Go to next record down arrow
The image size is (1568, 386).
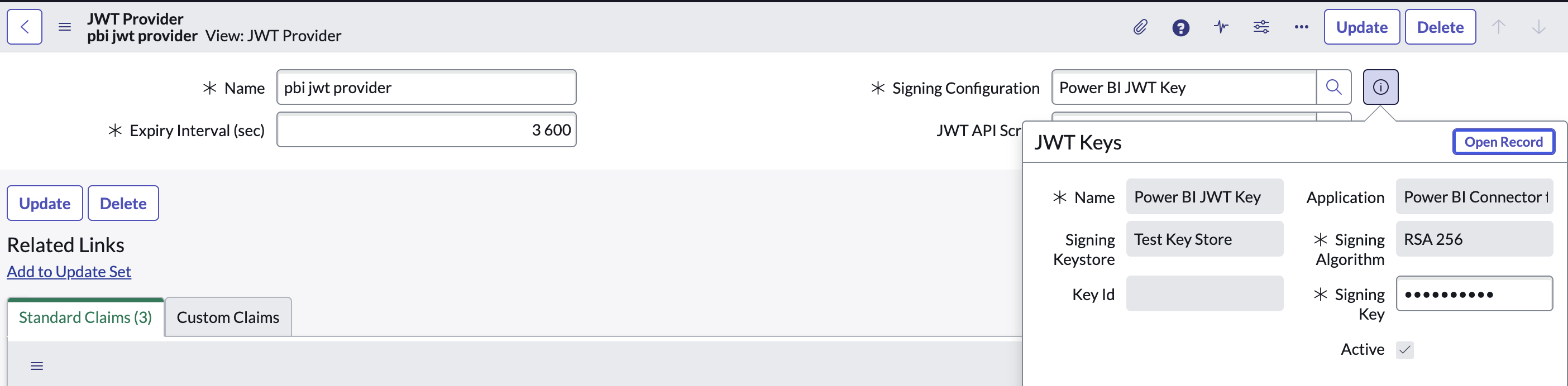[x=1538, y=27]
